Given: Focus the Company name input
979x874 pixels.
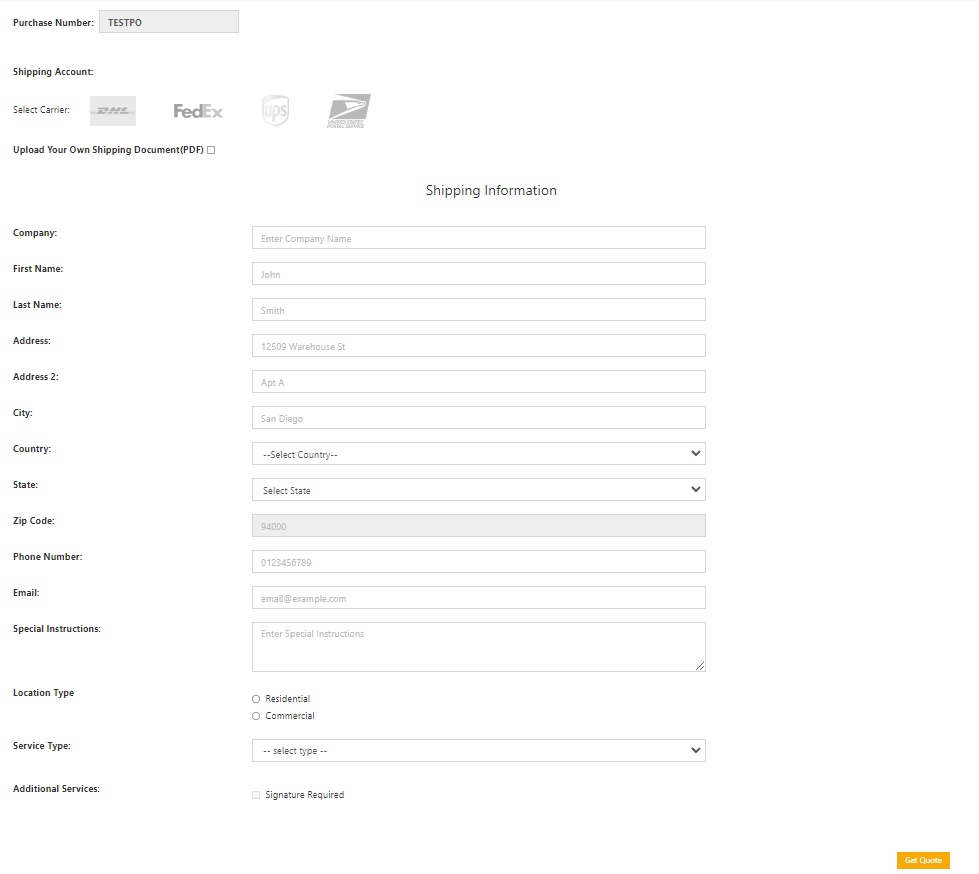Looking at the screenshot, I should tap(478, 238).
